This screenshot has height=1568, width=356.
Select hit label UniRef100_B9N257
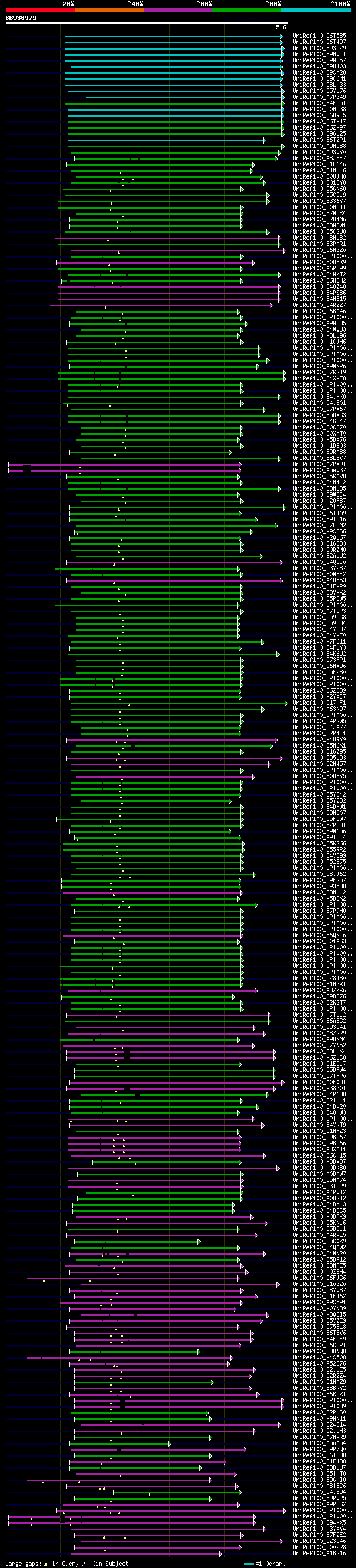pyautogui.click(x=319, y=60)
